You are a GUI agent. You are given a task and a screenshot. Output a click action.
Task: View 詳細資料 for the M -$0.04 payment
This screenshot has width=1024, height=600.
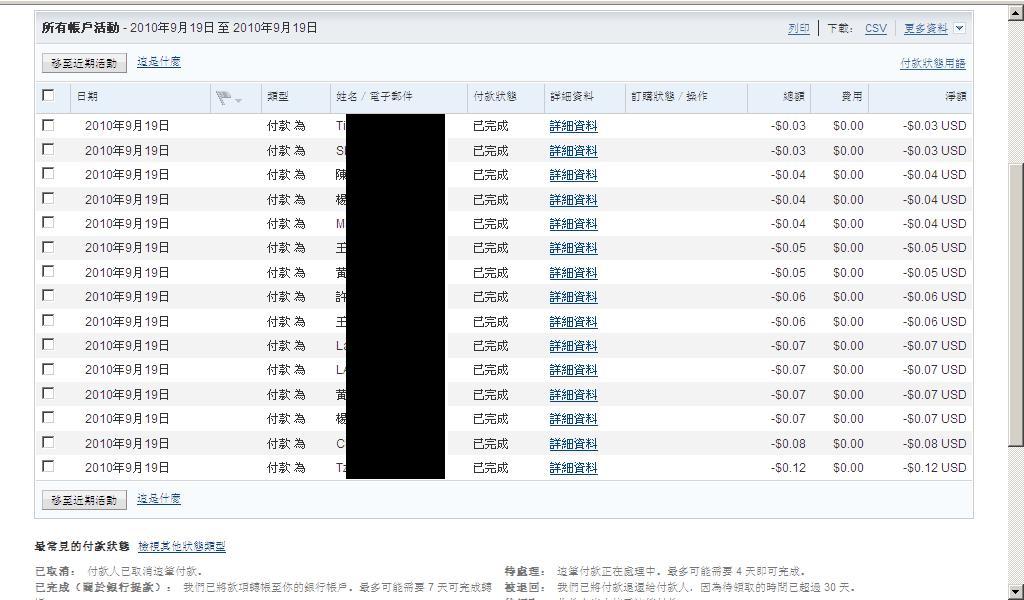click(573, 224)
